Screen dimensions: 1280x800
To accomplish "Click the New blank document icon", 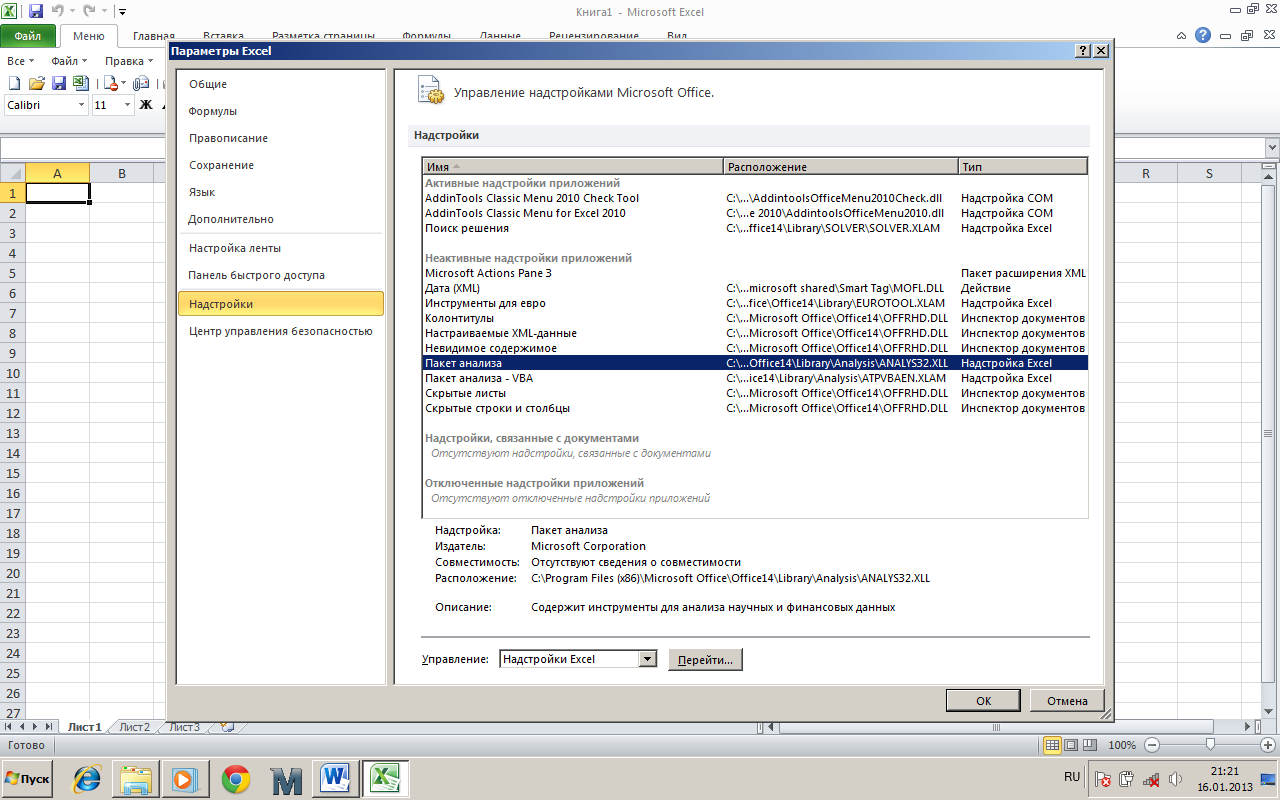I will pyautogui.click(x=15, y=83).
